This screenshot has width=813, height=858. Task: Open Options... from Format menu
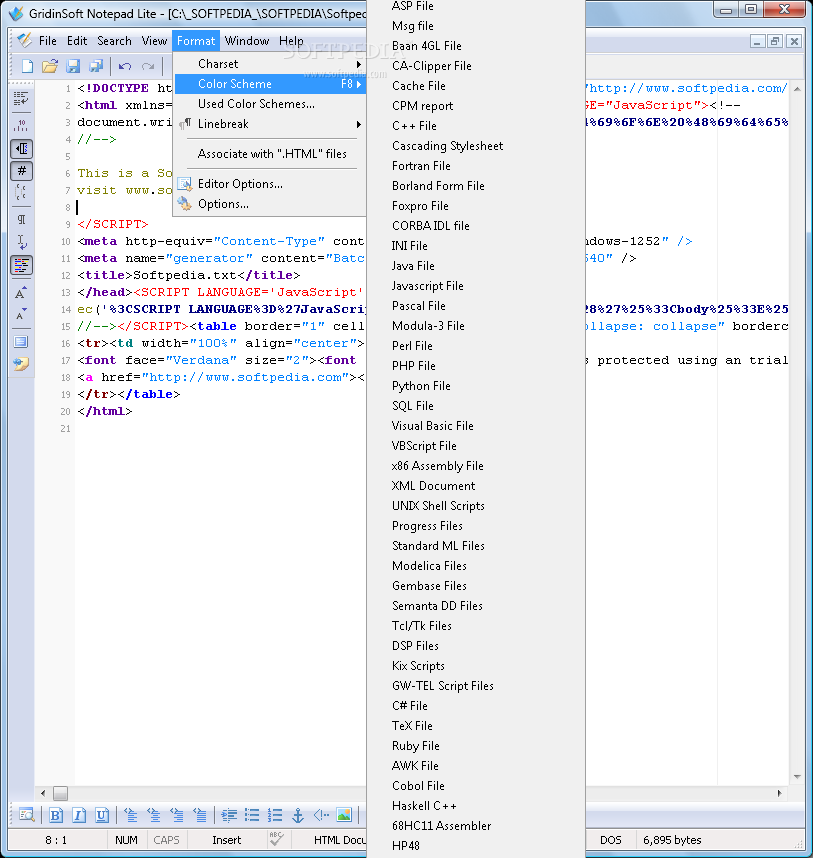270,204
